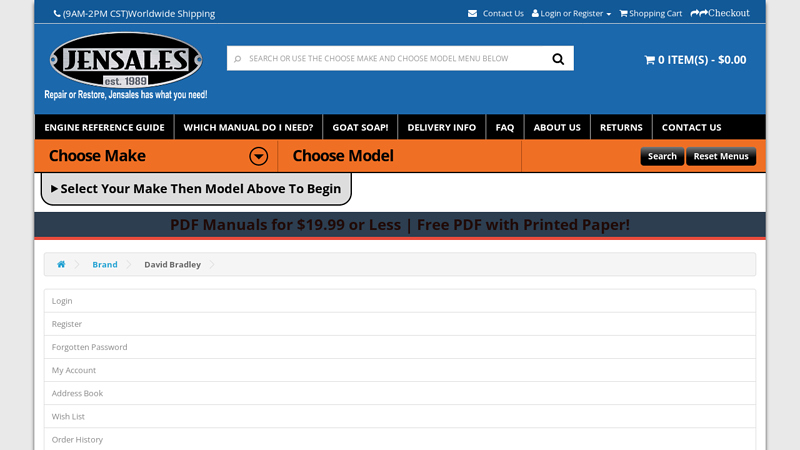Image resolution: width=800 pixels, height=450 pixels.
Task: Expand the Login or Register menu
Action: click(571, 14)
